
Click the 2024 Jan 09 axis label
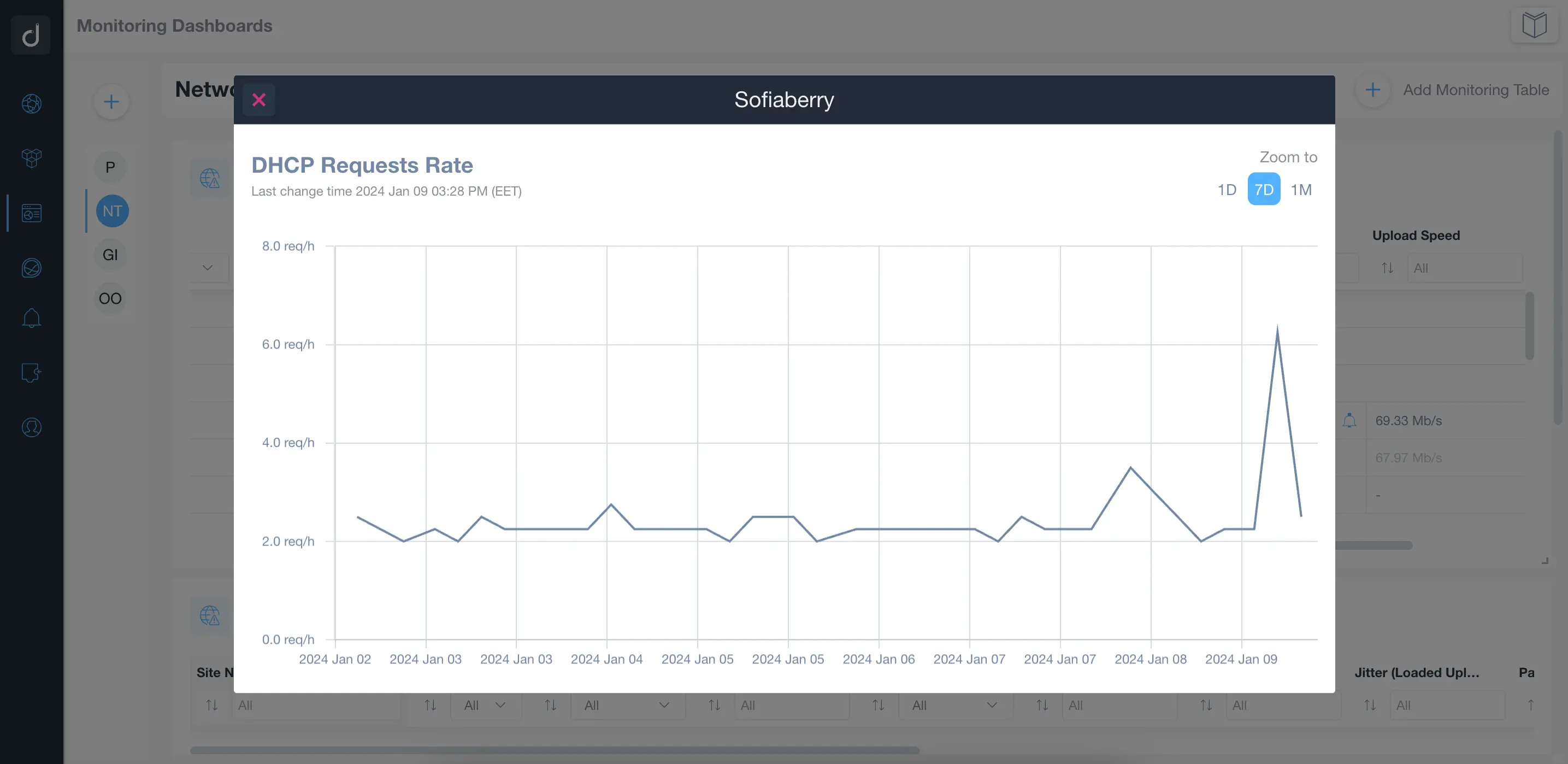coord(1241,659)
